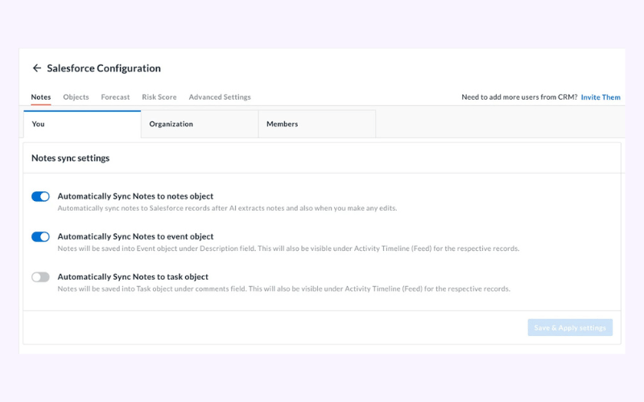Screen dimensions: 644x402
Task: Turn off sync notes to event object
Action: [41, 237]
